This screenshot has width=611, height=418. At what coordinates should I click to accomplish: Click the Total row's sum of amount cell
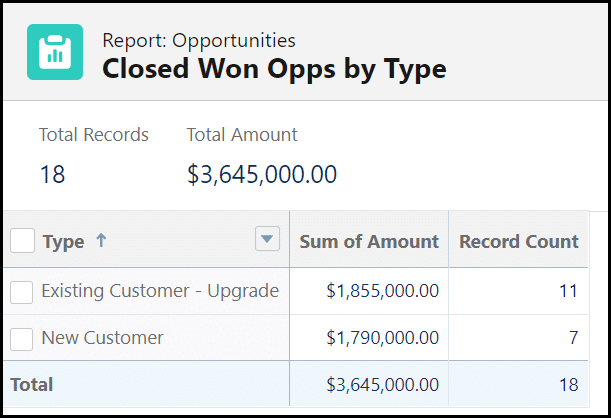(x=383, y=384)
